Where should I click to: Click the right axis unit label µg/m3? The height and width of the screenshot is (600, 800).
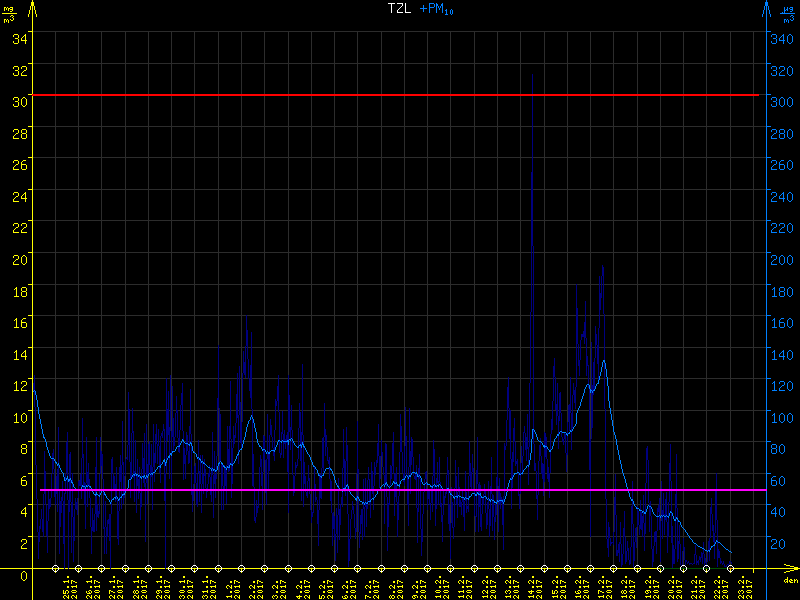tap(789, 12)
